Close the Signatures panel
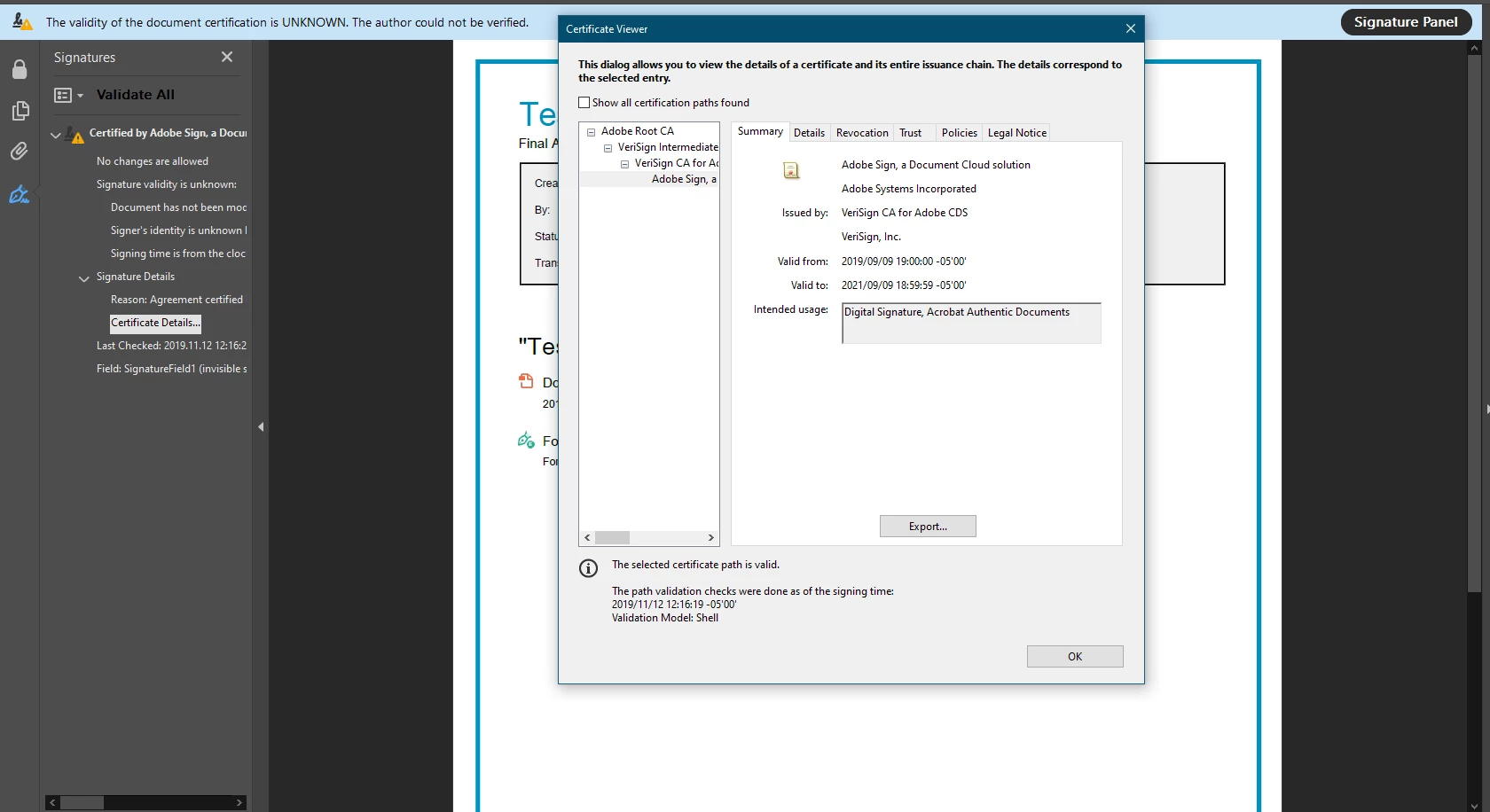The image size is (1490, 812). 227,57
